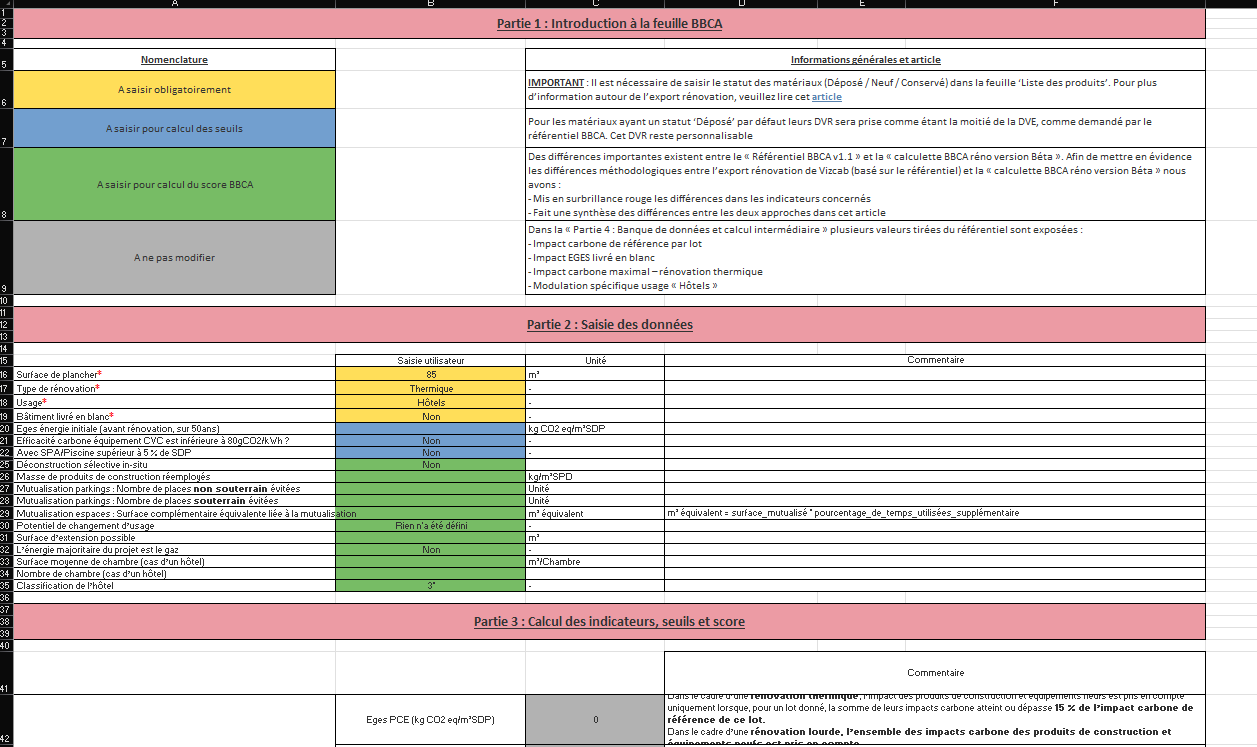
Task: Select 'Non' for énergie majoritaire est le gaz
Action: pos(431,549)
